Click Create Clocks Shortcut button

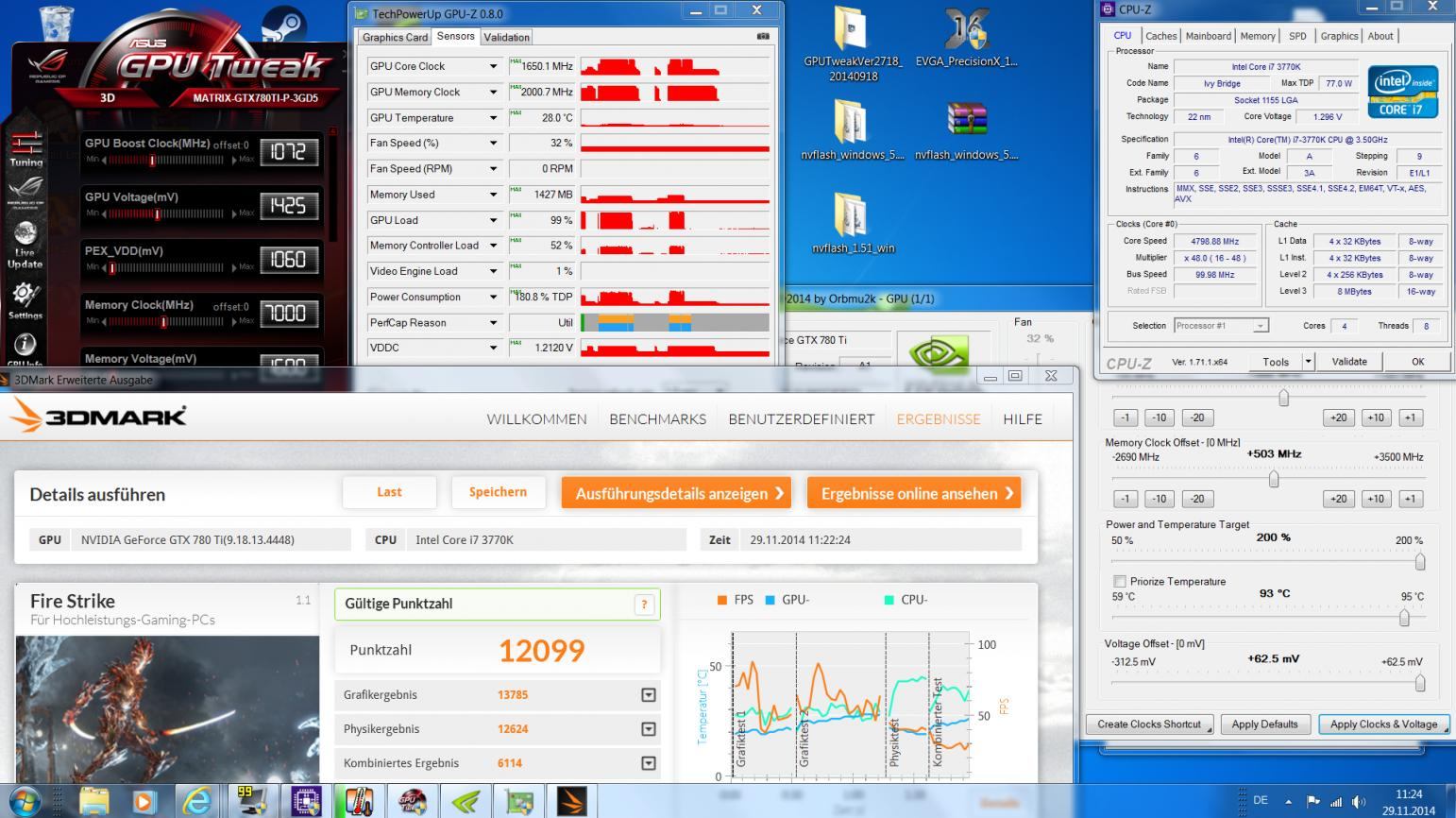coord(1149,724)
